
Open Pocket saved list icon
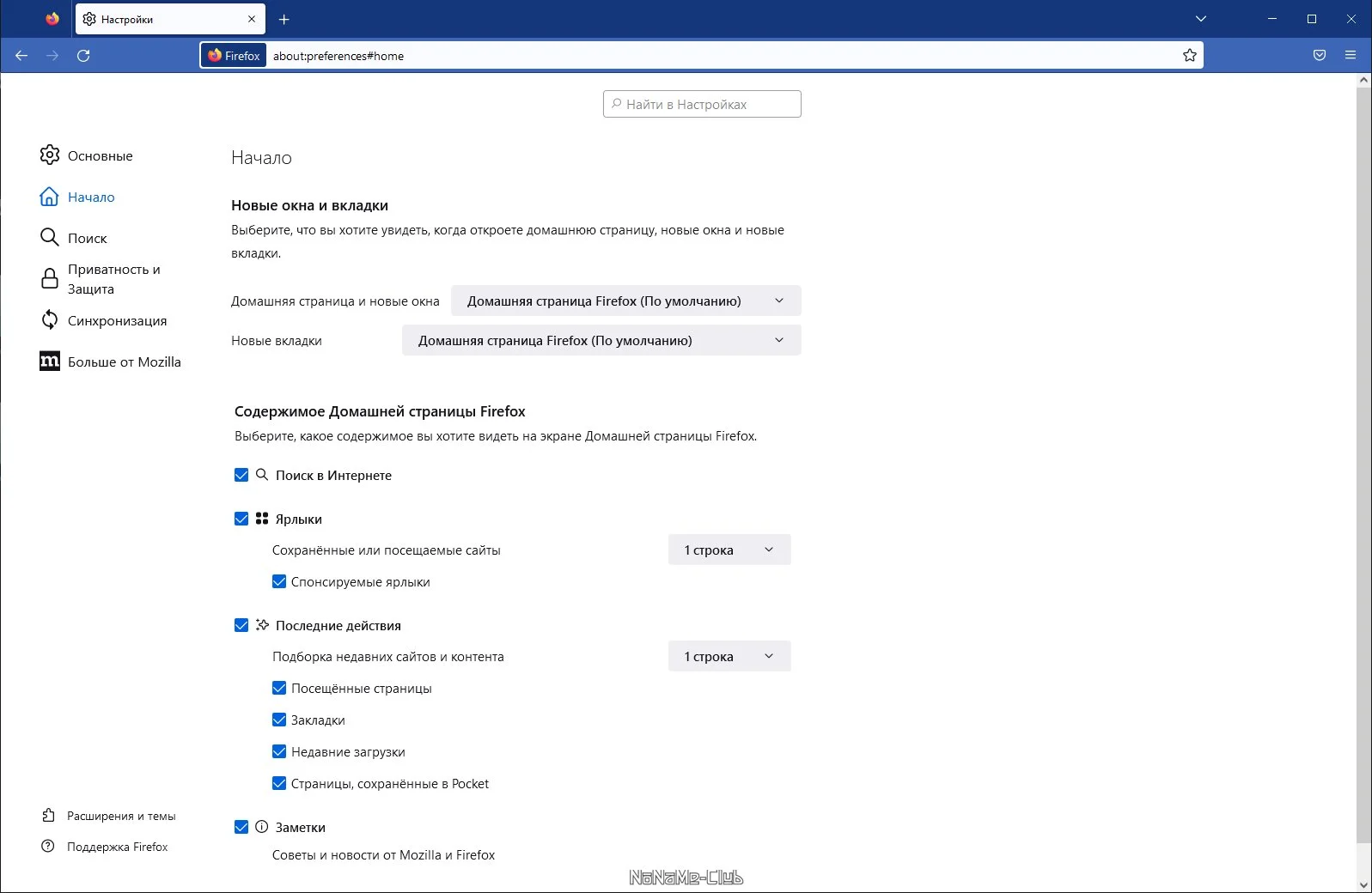(x=1320, y=56)
